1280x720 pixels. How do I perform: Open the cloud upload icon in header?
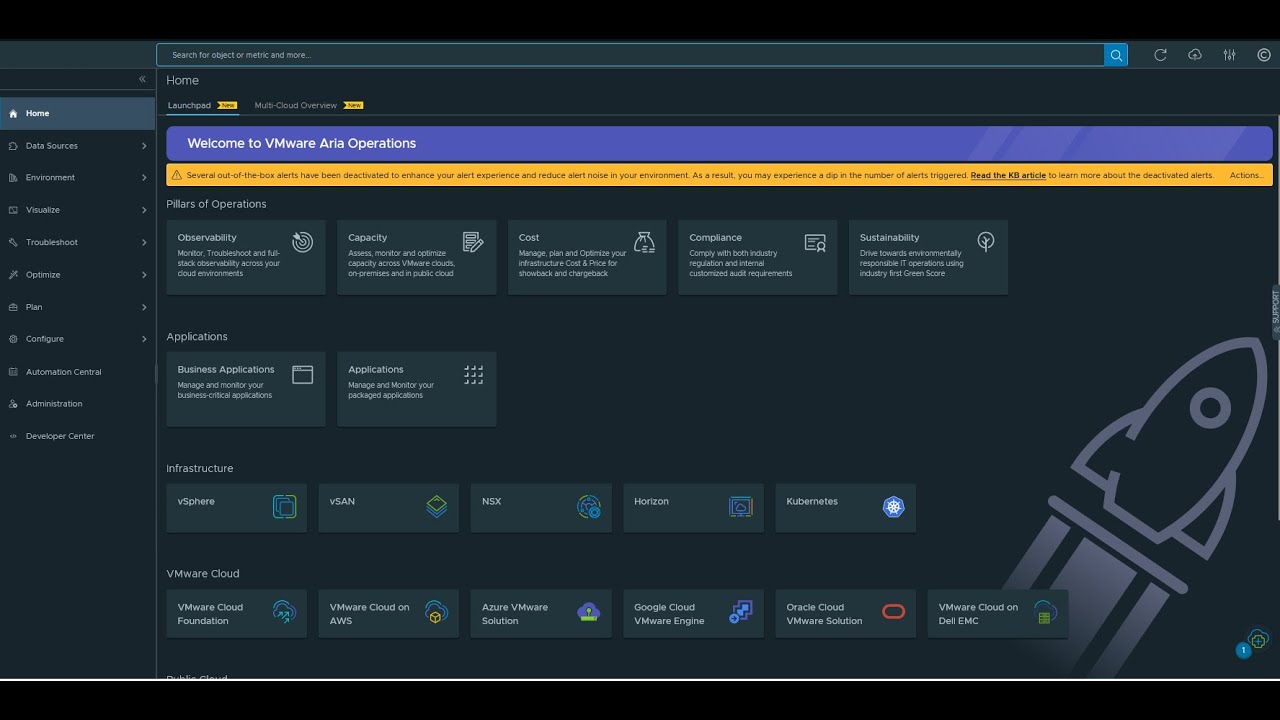[1195, 55]
